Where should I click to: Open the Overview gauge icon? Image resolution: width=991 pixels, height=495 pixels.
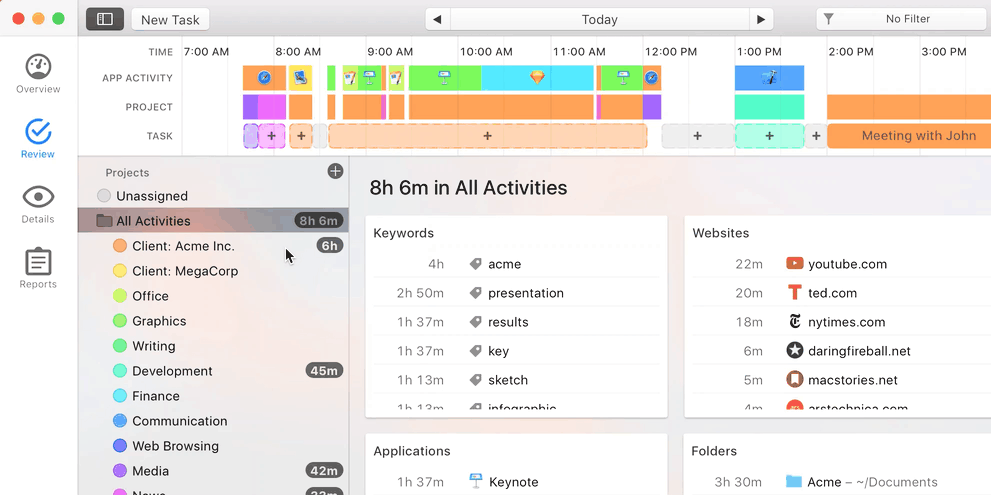[x=39, y=66]
